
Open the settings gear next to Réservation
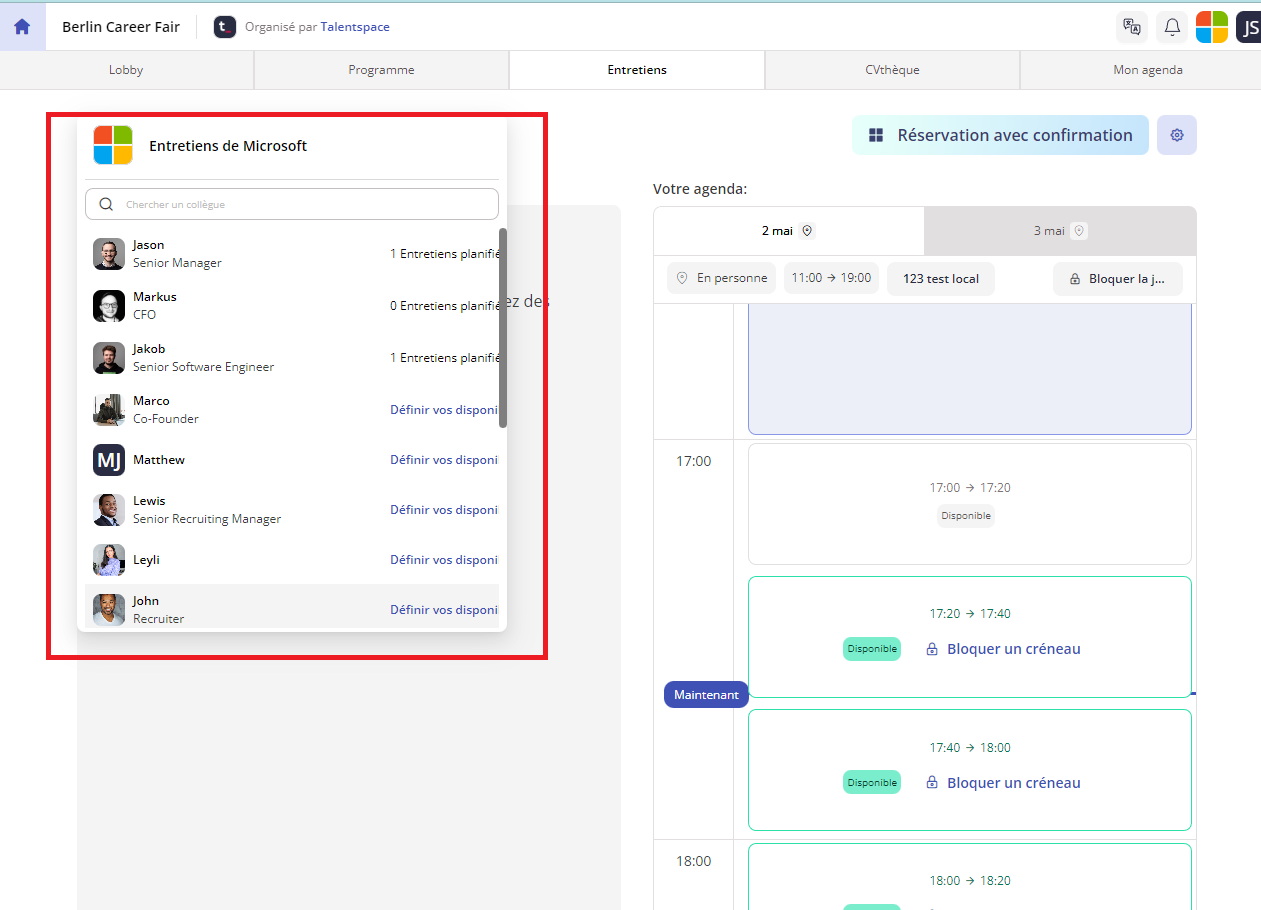1177,135
